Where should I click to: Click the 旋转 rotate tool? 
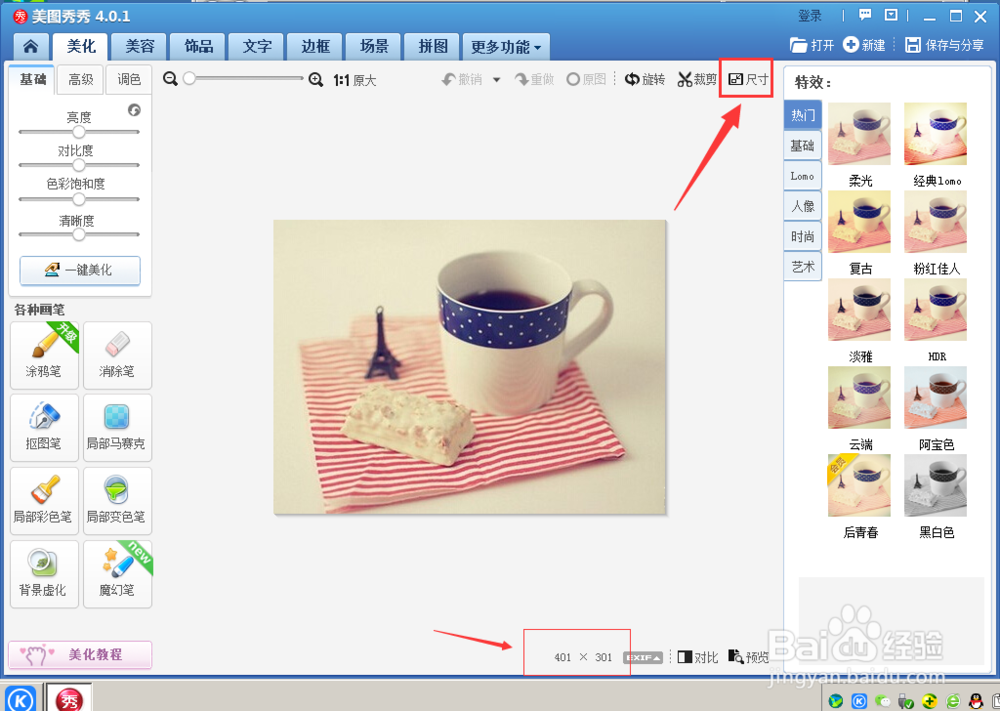[645, 79]
